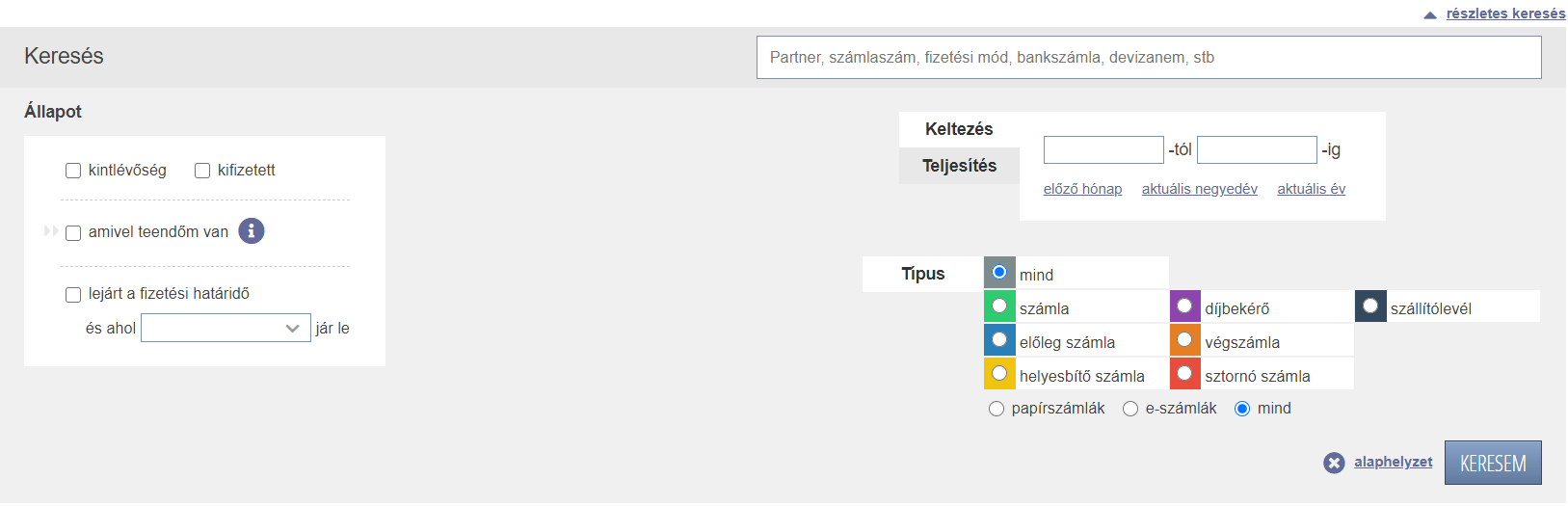Collapse the részletes keresés panel
The image size is (1568, 506).
click(x=1505, y=13)
